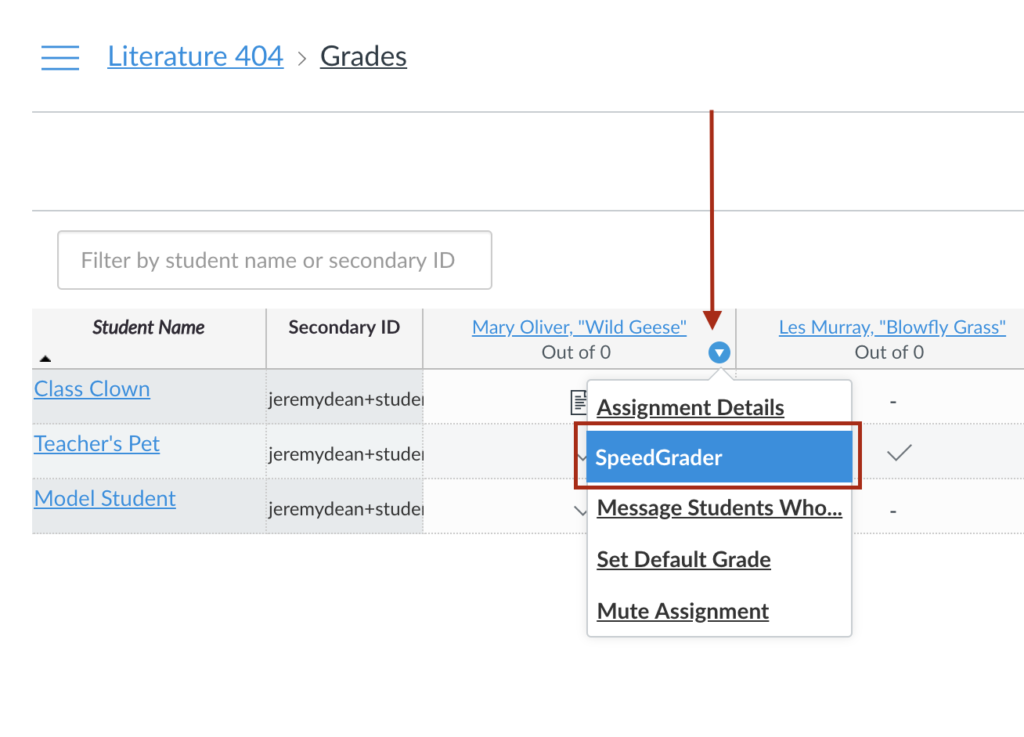Screen dimensions: 1024x737
Task: Open Class Clown's student page
Action: coord(91,389)
